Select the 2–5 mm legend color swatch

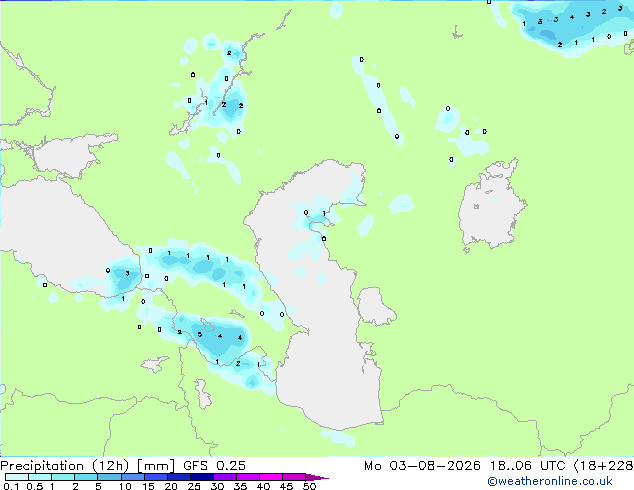pos(86,477)
